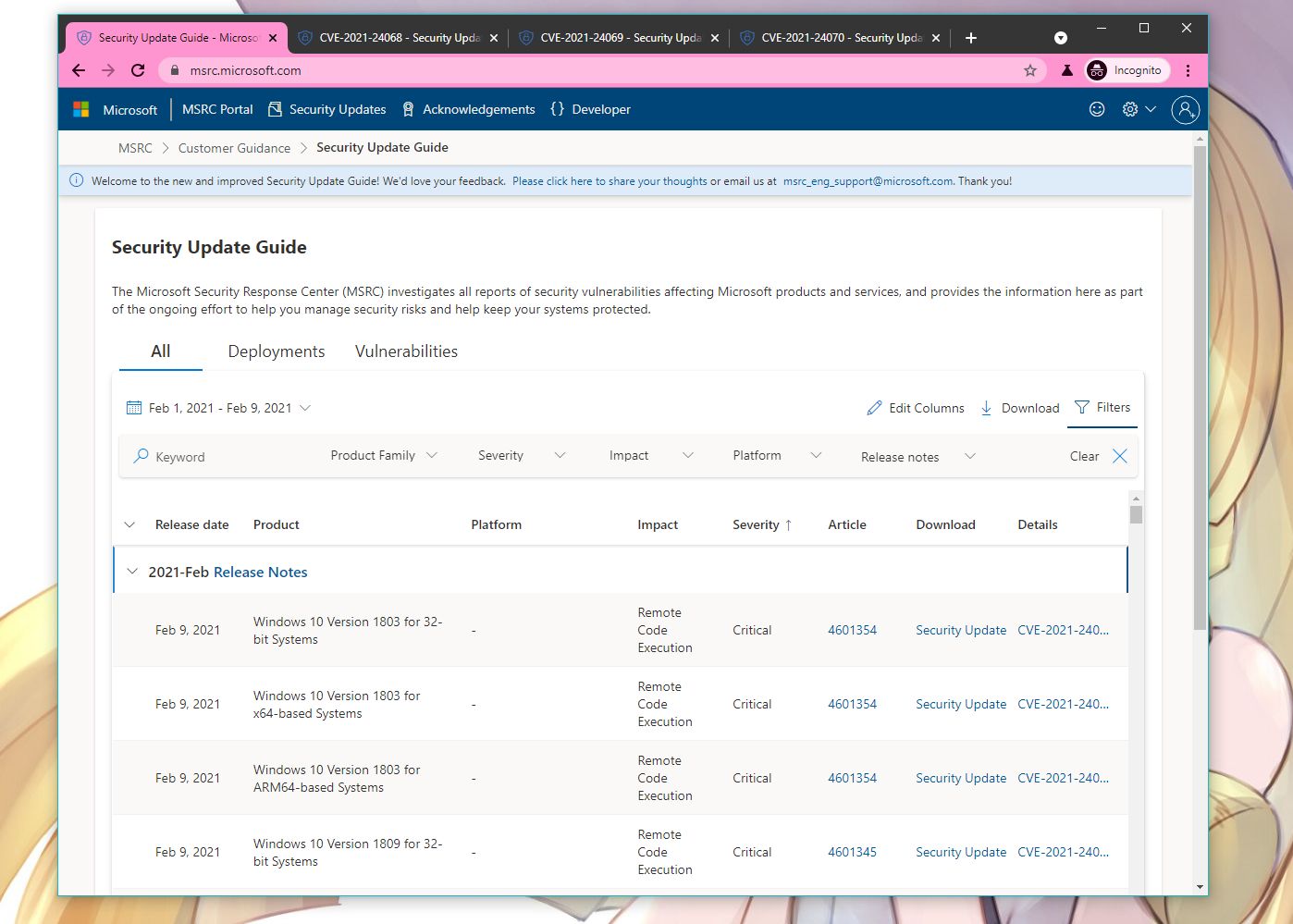
Task: Click the share your thoughts feedback link
Action: tap(610, 181)
